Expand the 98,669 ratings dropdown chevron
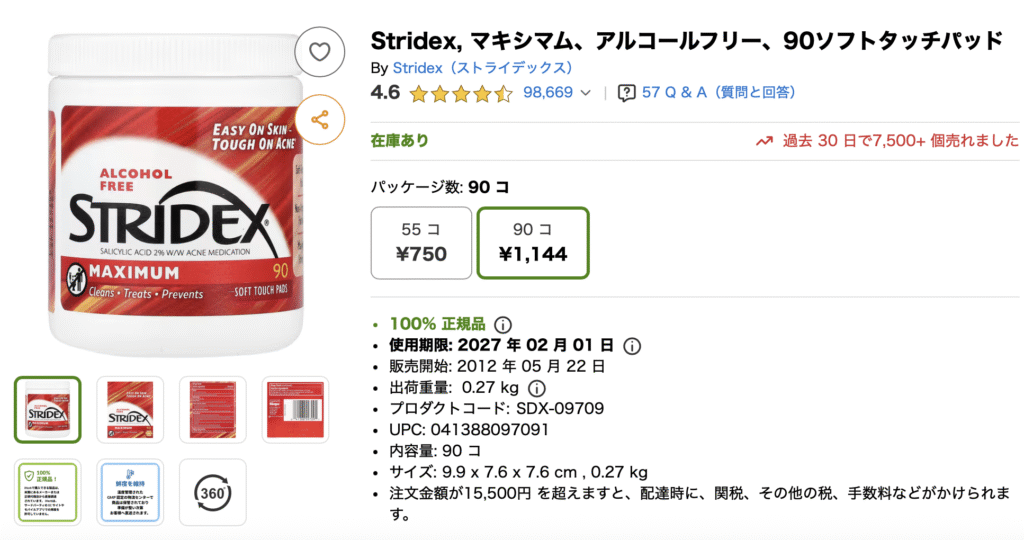This screenshot has width=1024, height=540. click(586, 93)
